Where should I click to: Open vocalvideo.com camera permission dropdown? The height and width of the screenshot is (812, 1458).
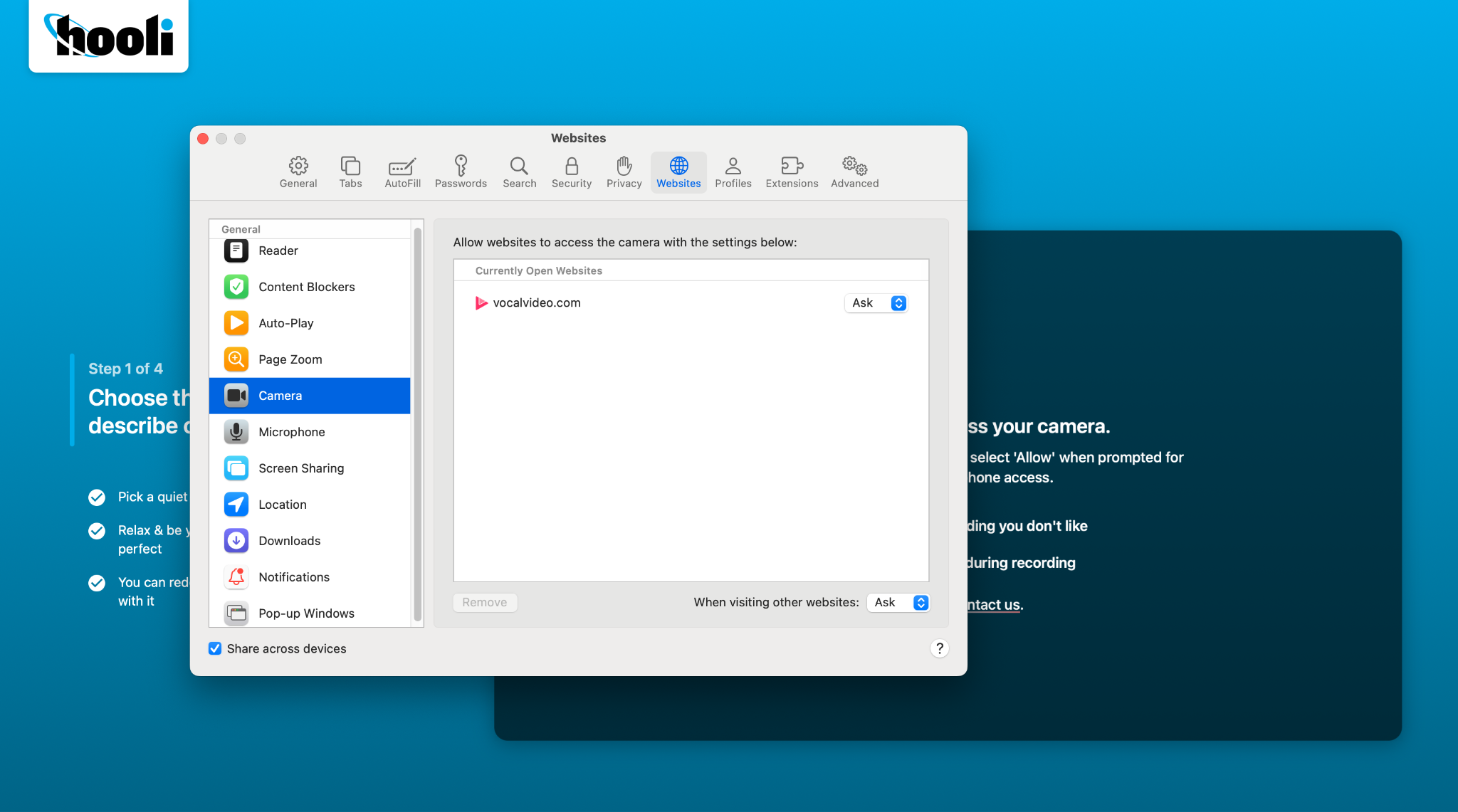[876, 303]
